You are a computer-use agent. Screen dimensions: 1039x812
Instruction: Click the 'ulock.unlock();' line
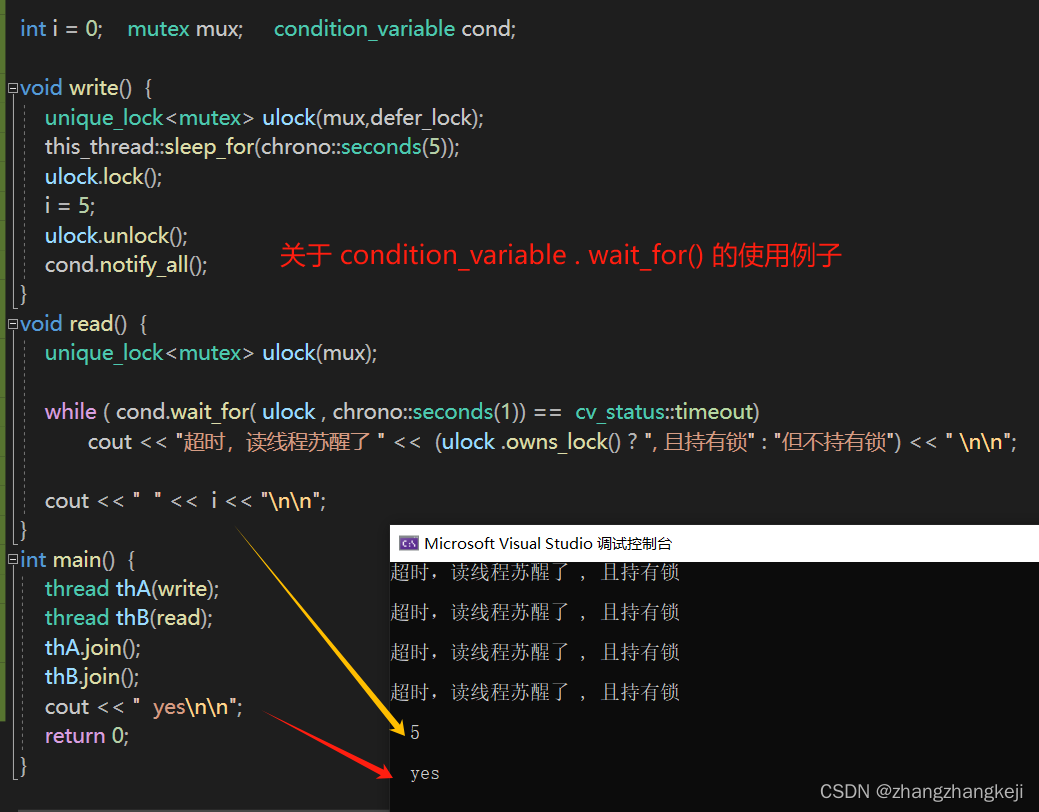[116, 235]
